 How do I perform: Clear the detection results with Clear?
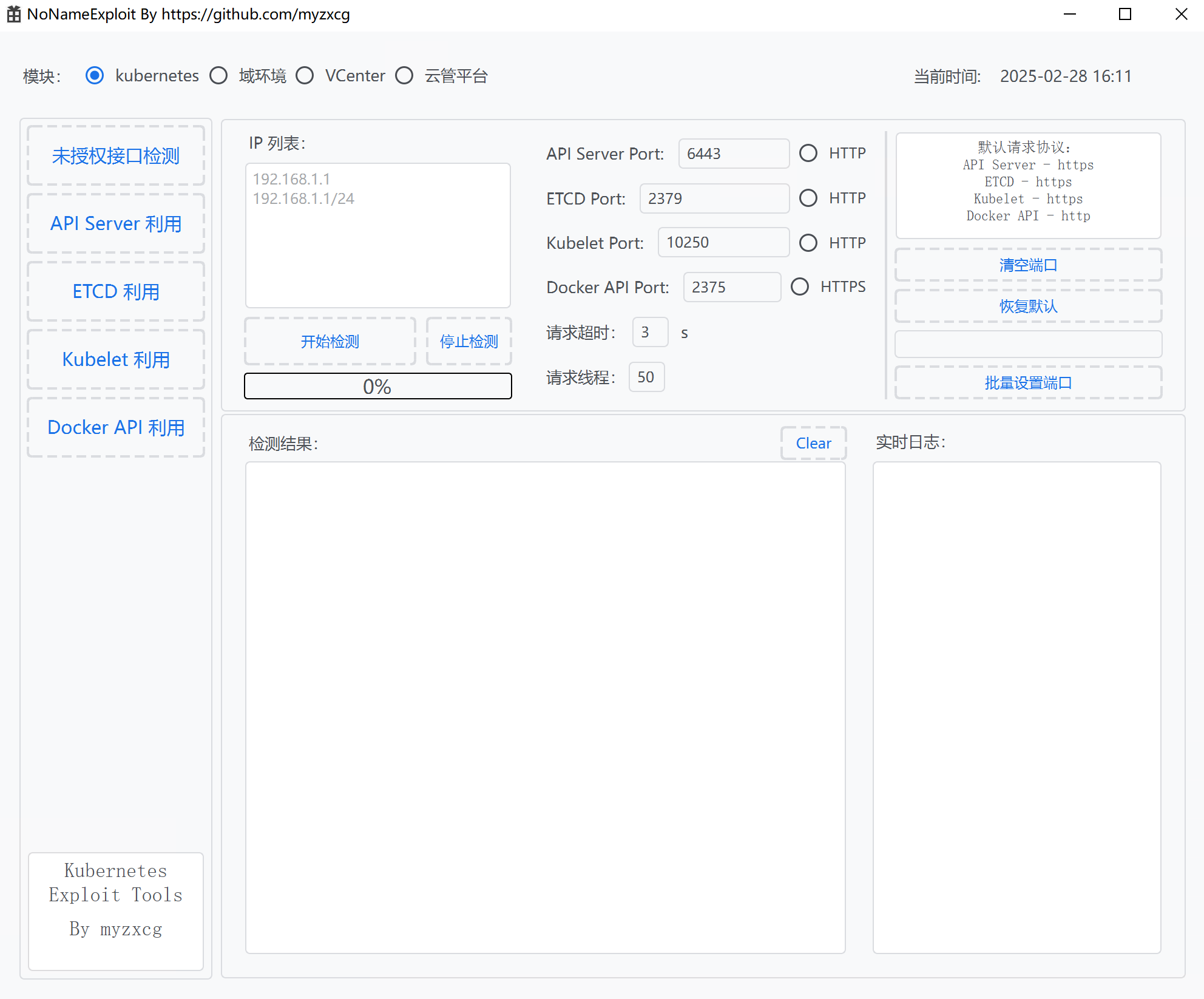813,444
